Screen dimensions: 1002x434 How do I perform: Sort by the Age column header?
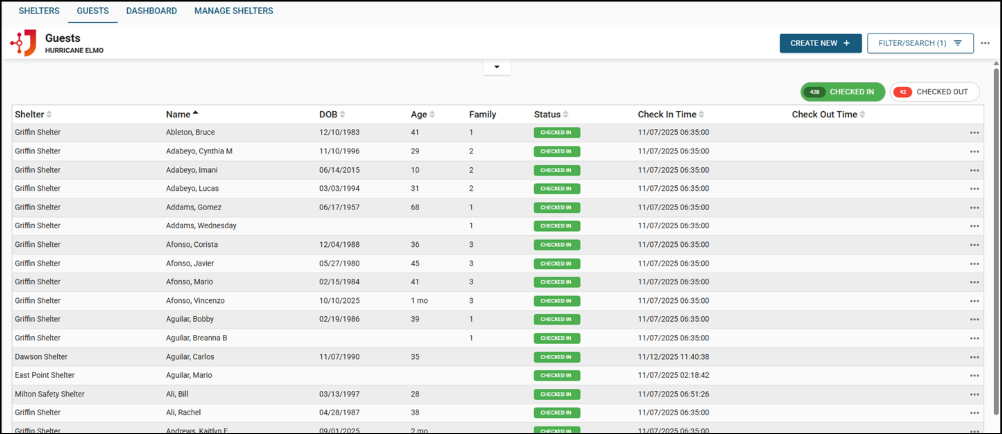pyautogui.click(x=419, y=114)
